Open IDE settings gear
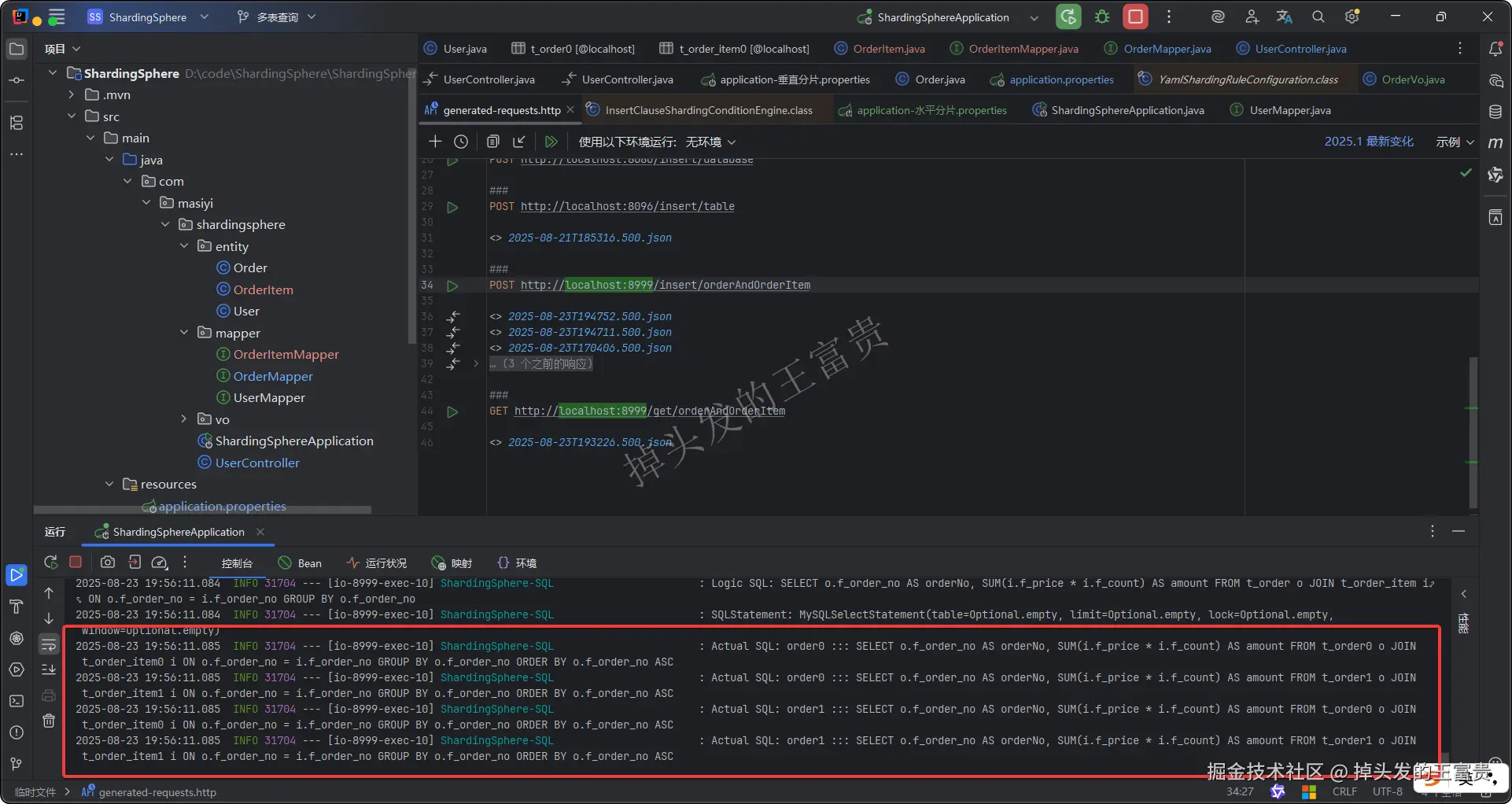The image size is (1512, 804). (x=1352, y=17)
